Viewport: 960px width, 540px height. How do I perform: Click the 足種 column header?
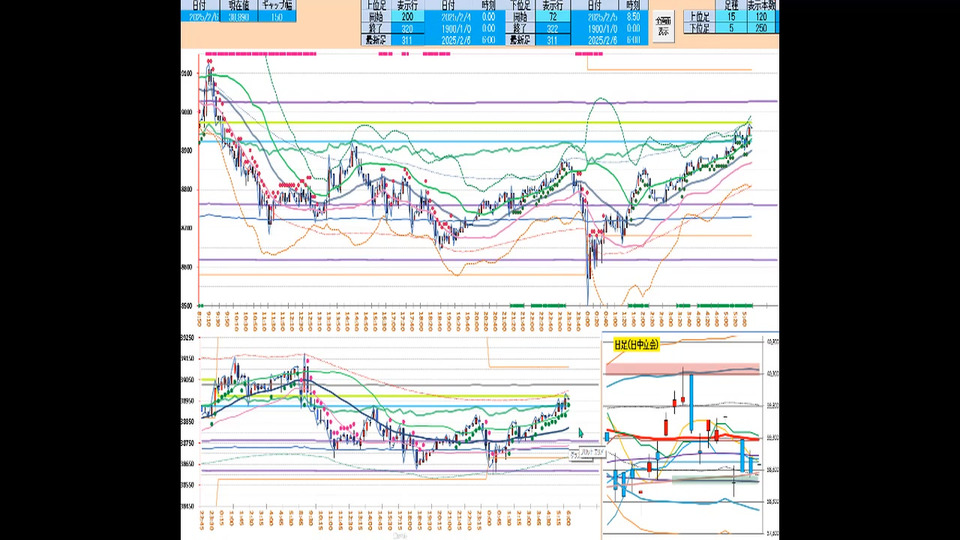point(731,6)
